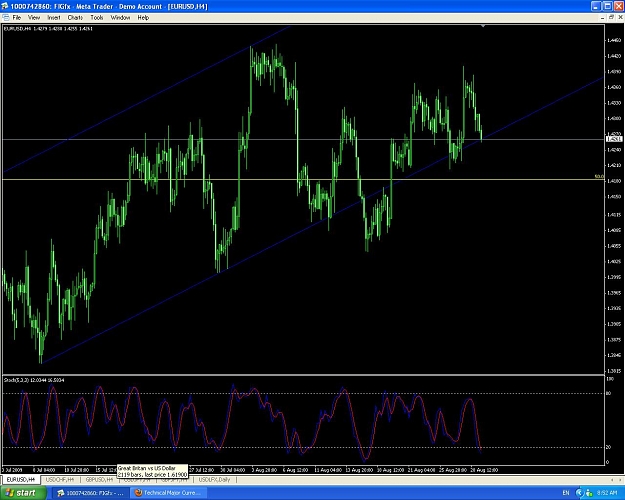625x500 pixels.
Task: Click the EURUSD,H4 chart header quote text
Action: [x=48, y=28]
